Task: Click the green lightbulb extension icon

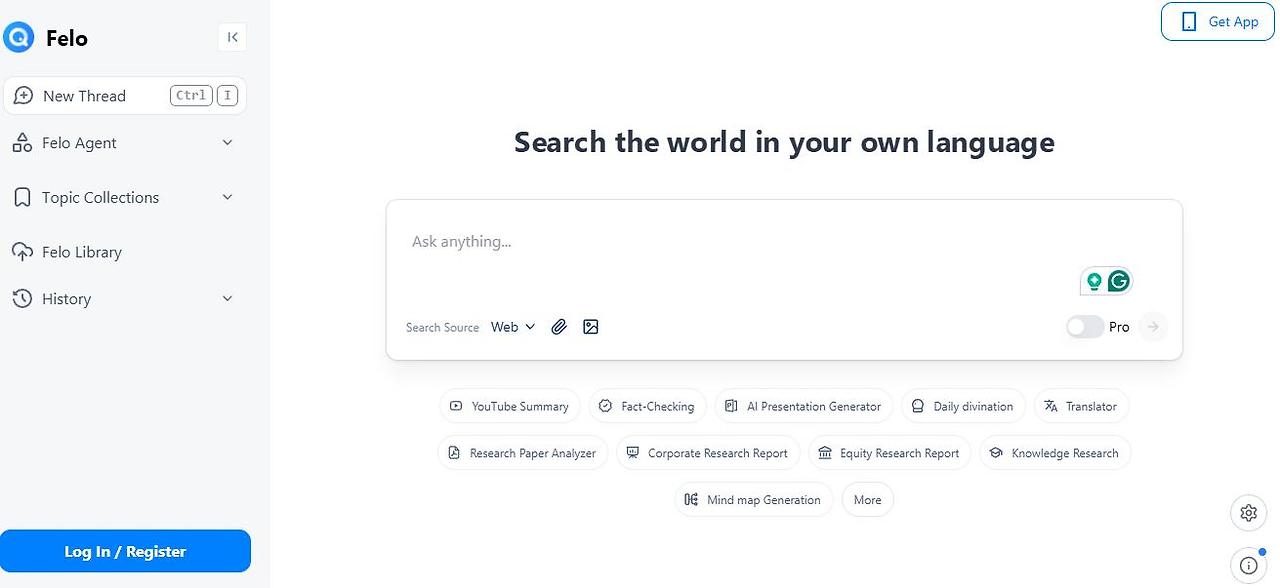Action: coord(1094,282)
